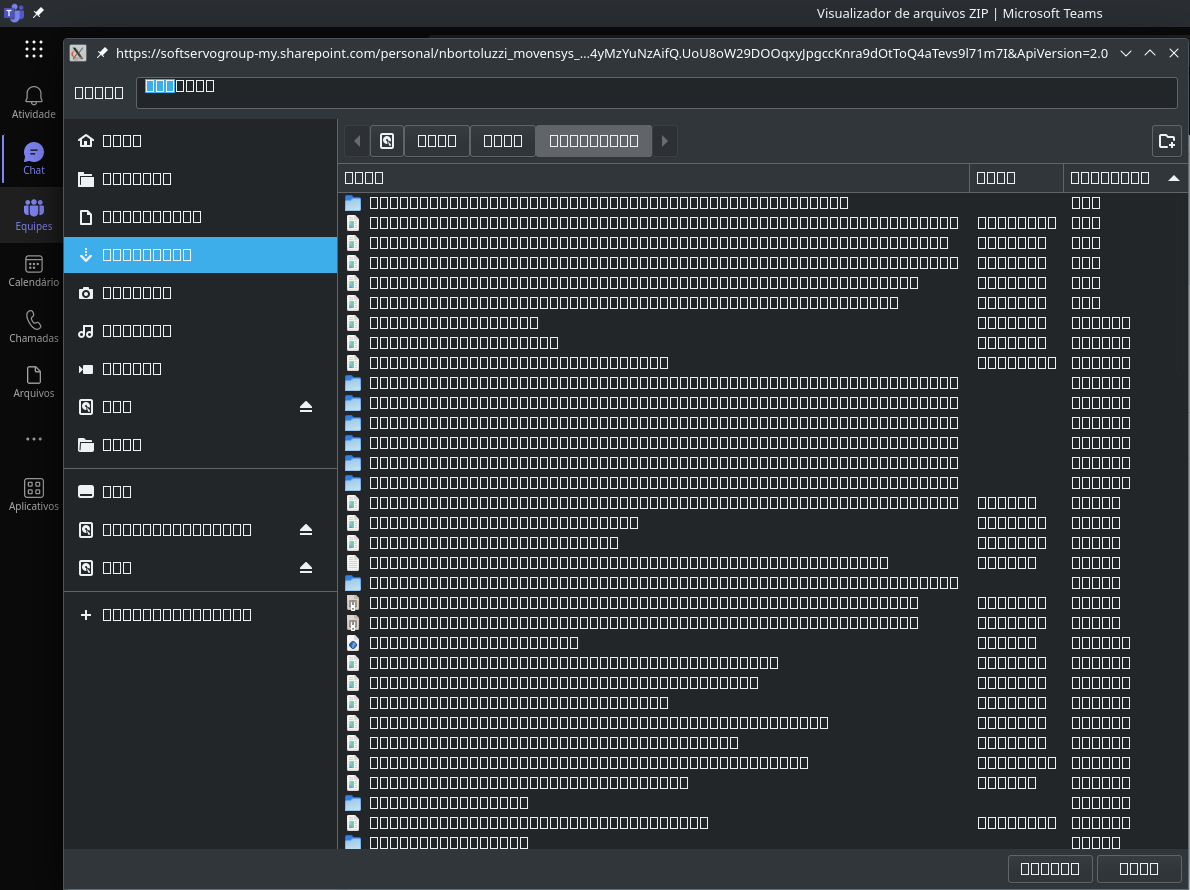
Task: Open Equipes in Teams sidebar
Action: coord(33,215)
